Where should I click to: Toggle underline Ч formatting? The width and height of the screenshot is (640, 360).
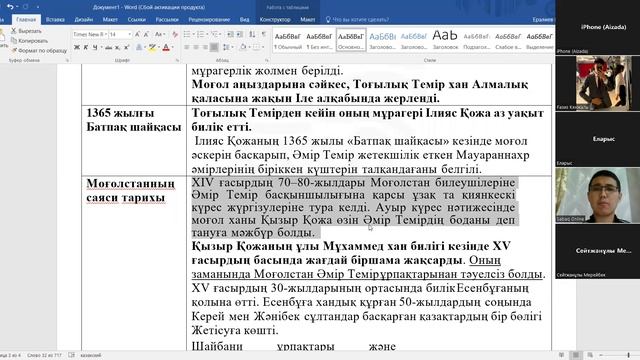(x=95, y=47)
